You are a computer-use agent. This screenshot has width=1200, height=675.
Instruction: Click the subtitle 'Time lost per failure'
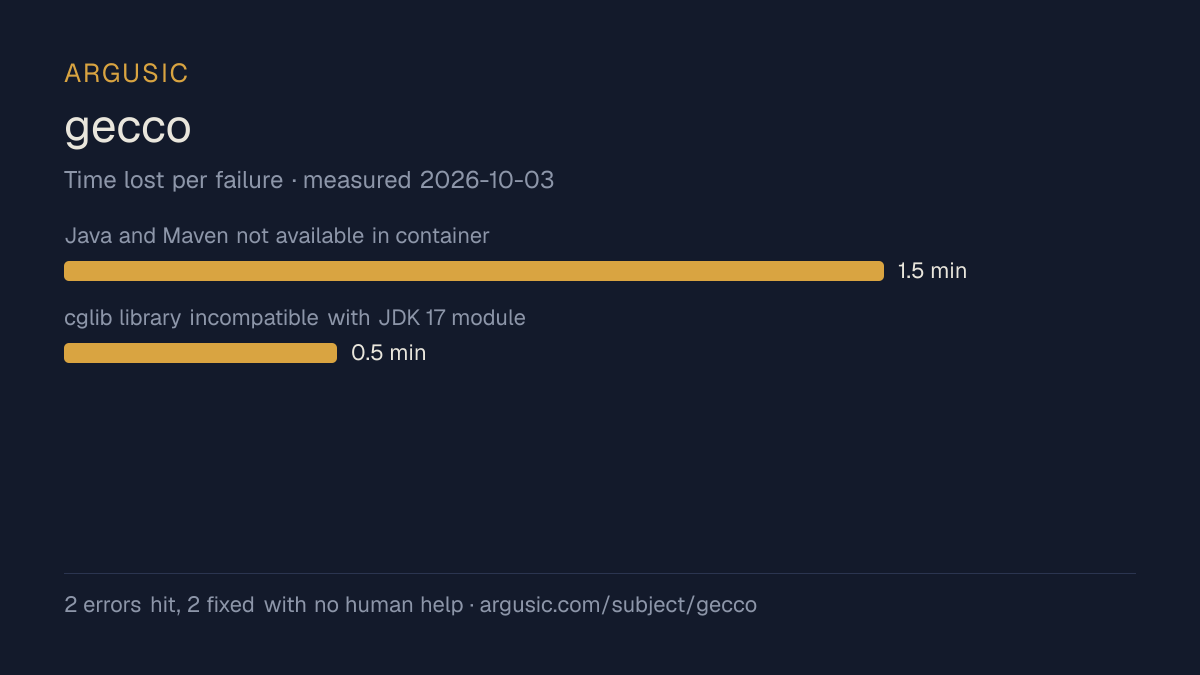pyautogui.click(x=173, y=180)
